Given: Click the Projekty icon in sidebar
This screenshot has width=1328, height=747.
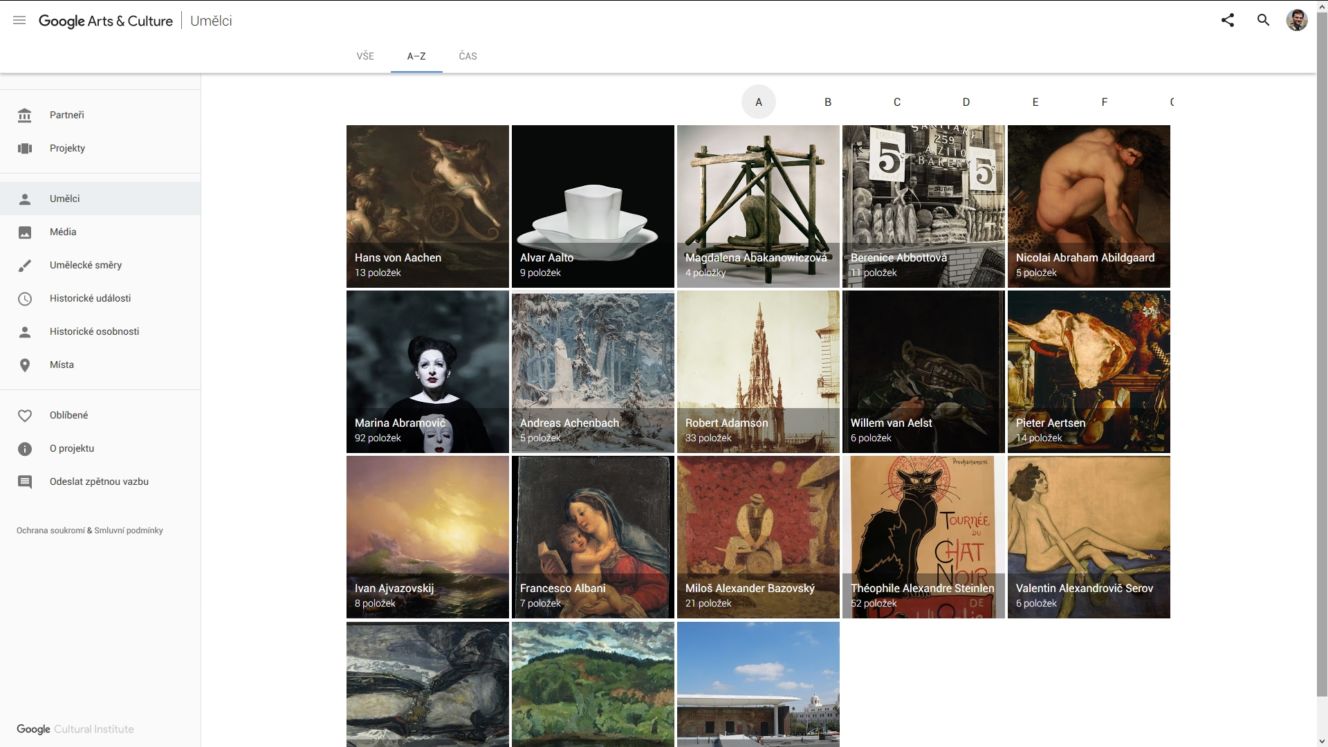Looking at the screenshot, I should tap(25, 148).
